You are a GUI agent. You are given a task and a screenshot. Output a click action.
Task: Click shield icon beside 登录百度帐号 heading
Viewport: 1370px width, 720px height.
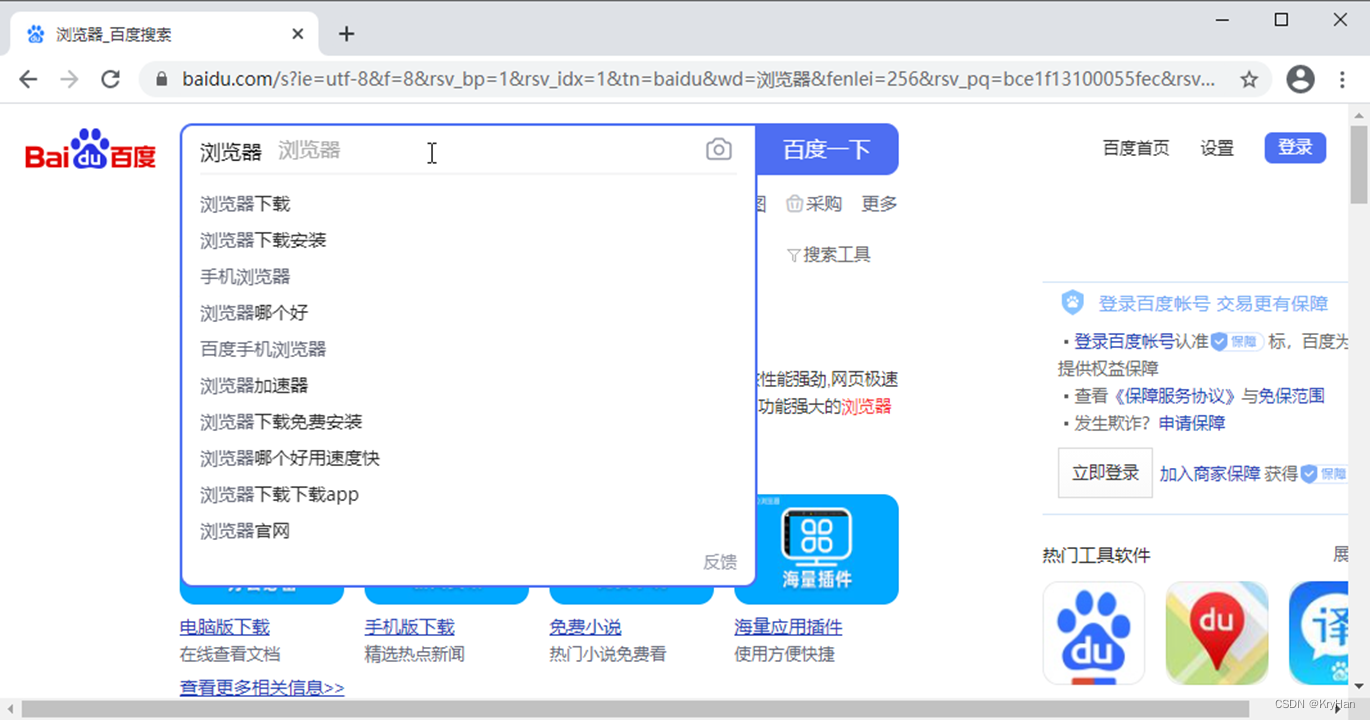click(x=1072, y=302)
